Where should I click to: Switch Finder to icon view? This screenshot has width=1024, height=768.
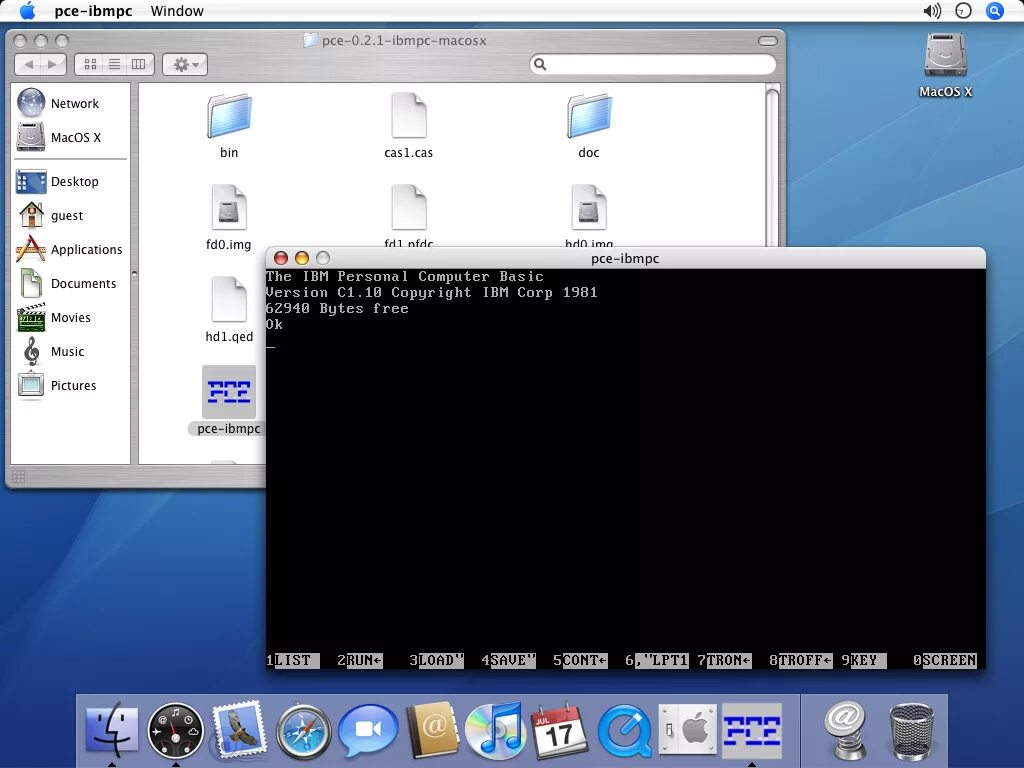point(89,63)
